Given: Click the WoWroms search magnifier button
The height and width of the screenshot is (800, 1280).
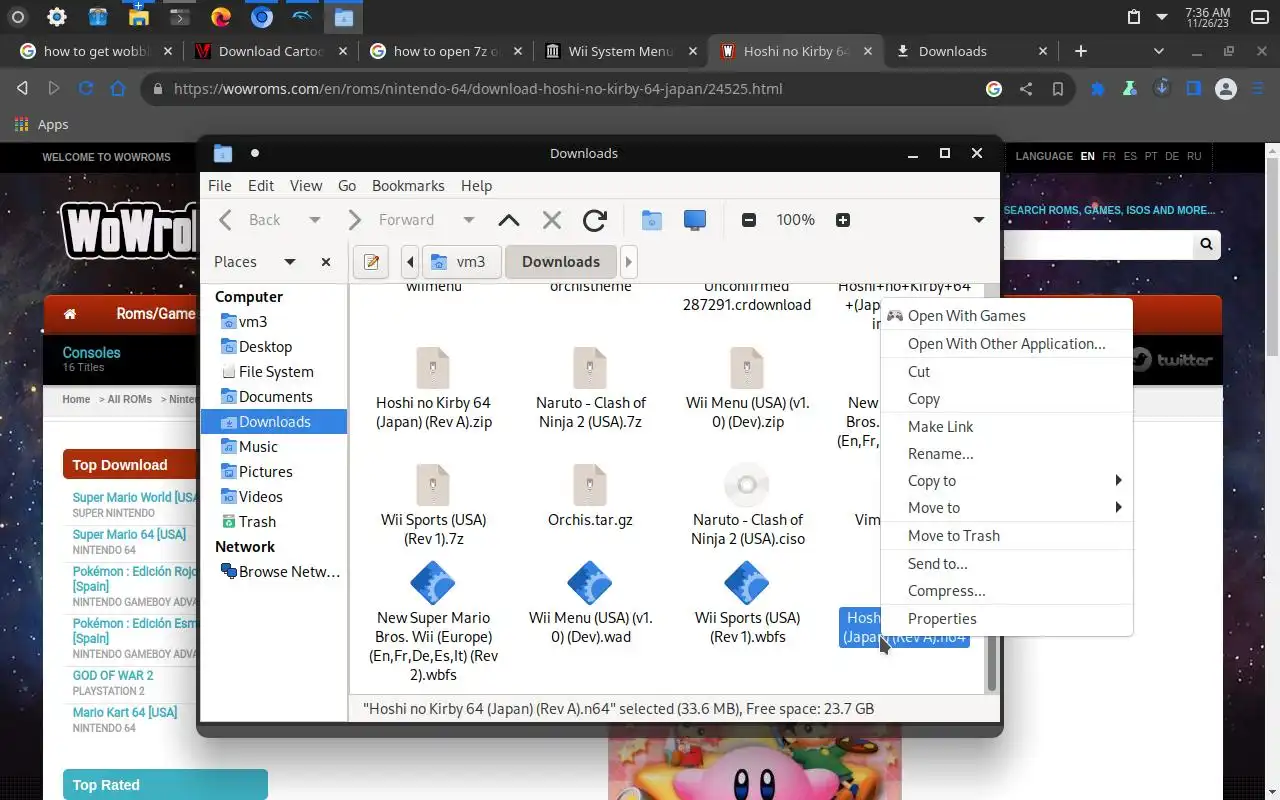Looking at the screenshot, I should 1206,244.
